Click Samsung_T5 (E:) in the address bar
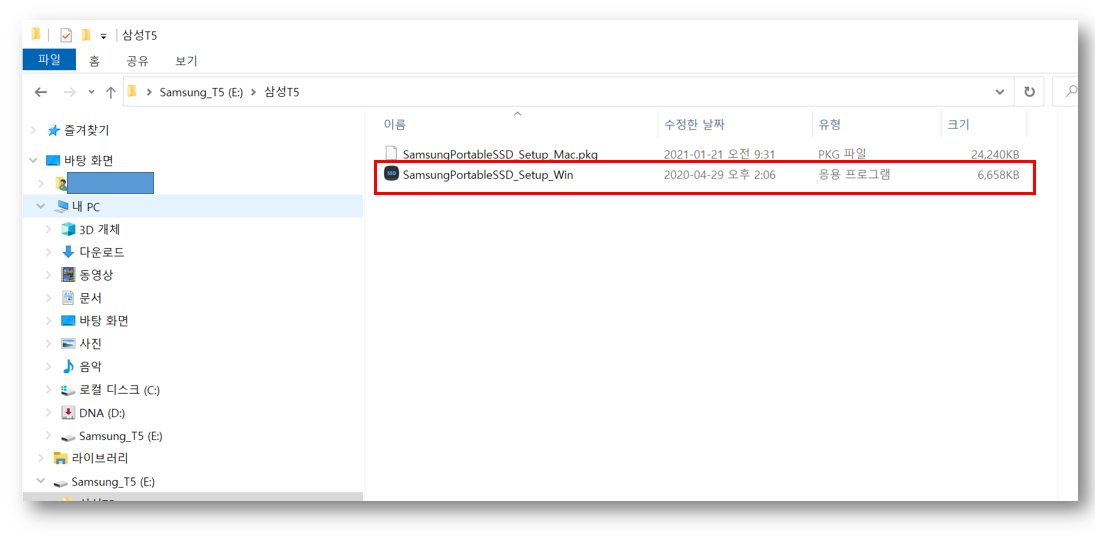 201,92
